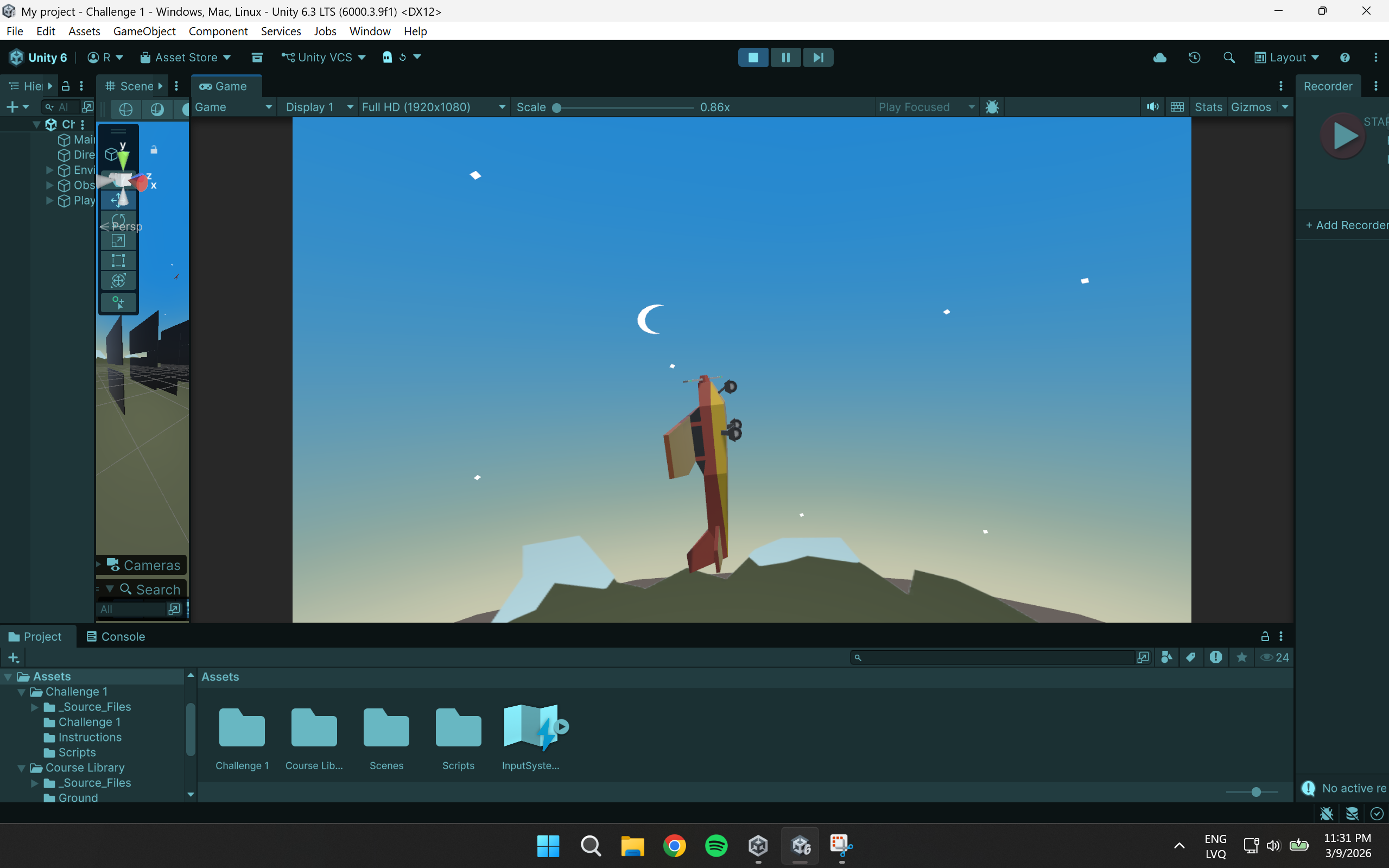The image size is (1389, 868).
Task: Expand the _Source_Files folder under Challenge 1
Action: click(x=34, y=707)
